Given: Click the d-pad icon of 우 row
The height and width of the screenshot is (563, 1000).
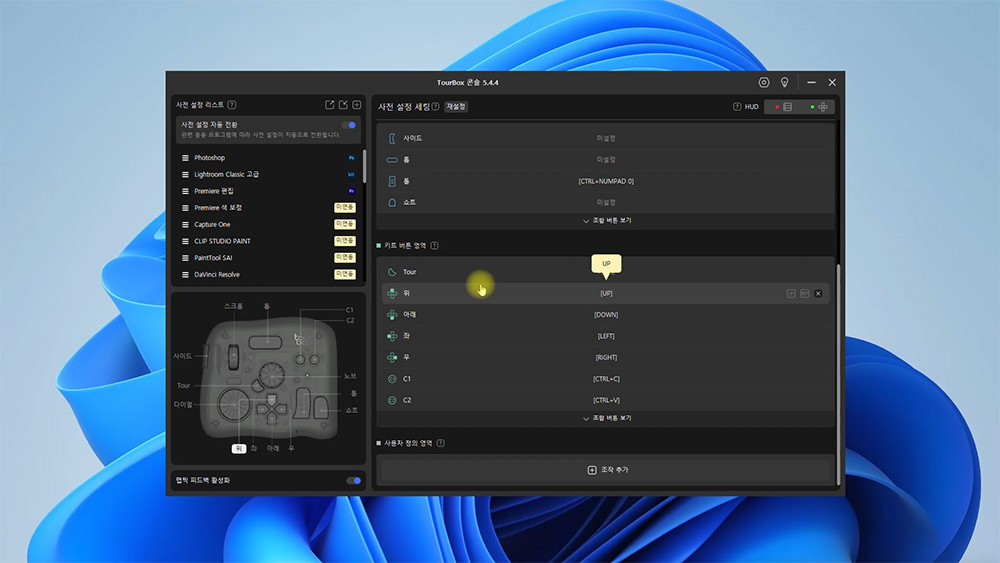Looking at the screenshot, I should [x=392, y=358].
